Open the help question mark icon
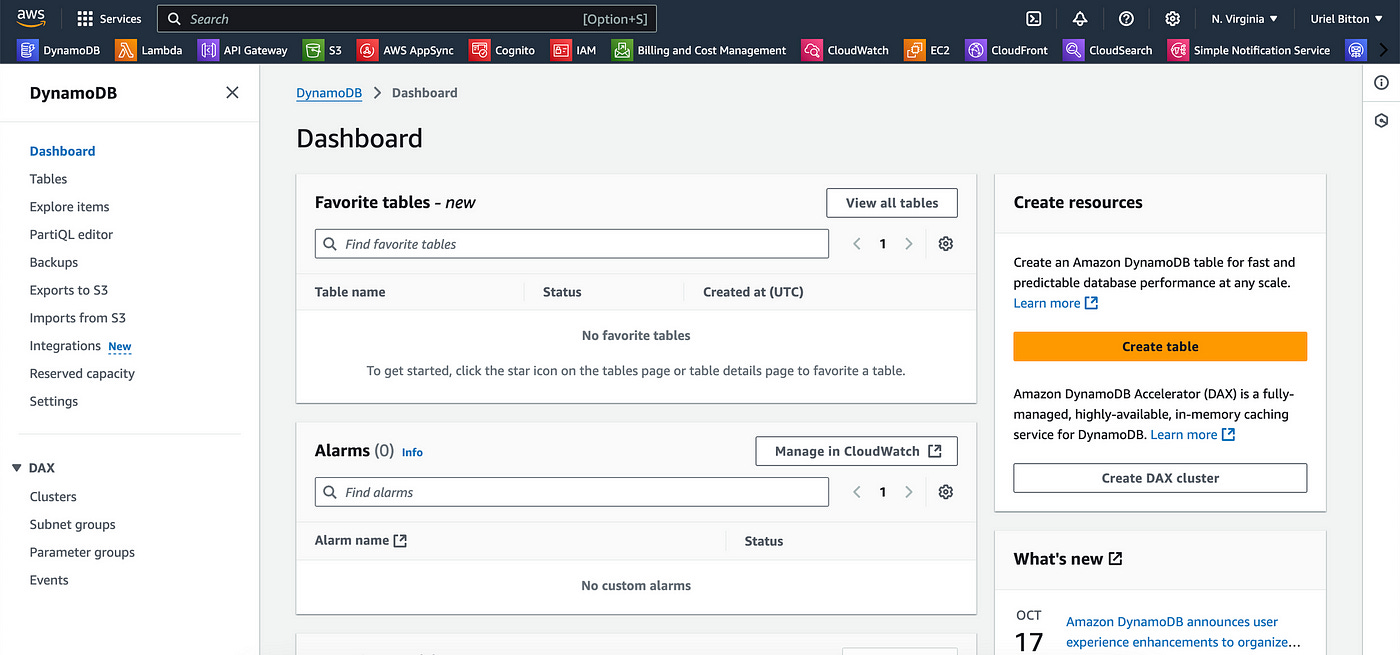 tap(1126, 19)
